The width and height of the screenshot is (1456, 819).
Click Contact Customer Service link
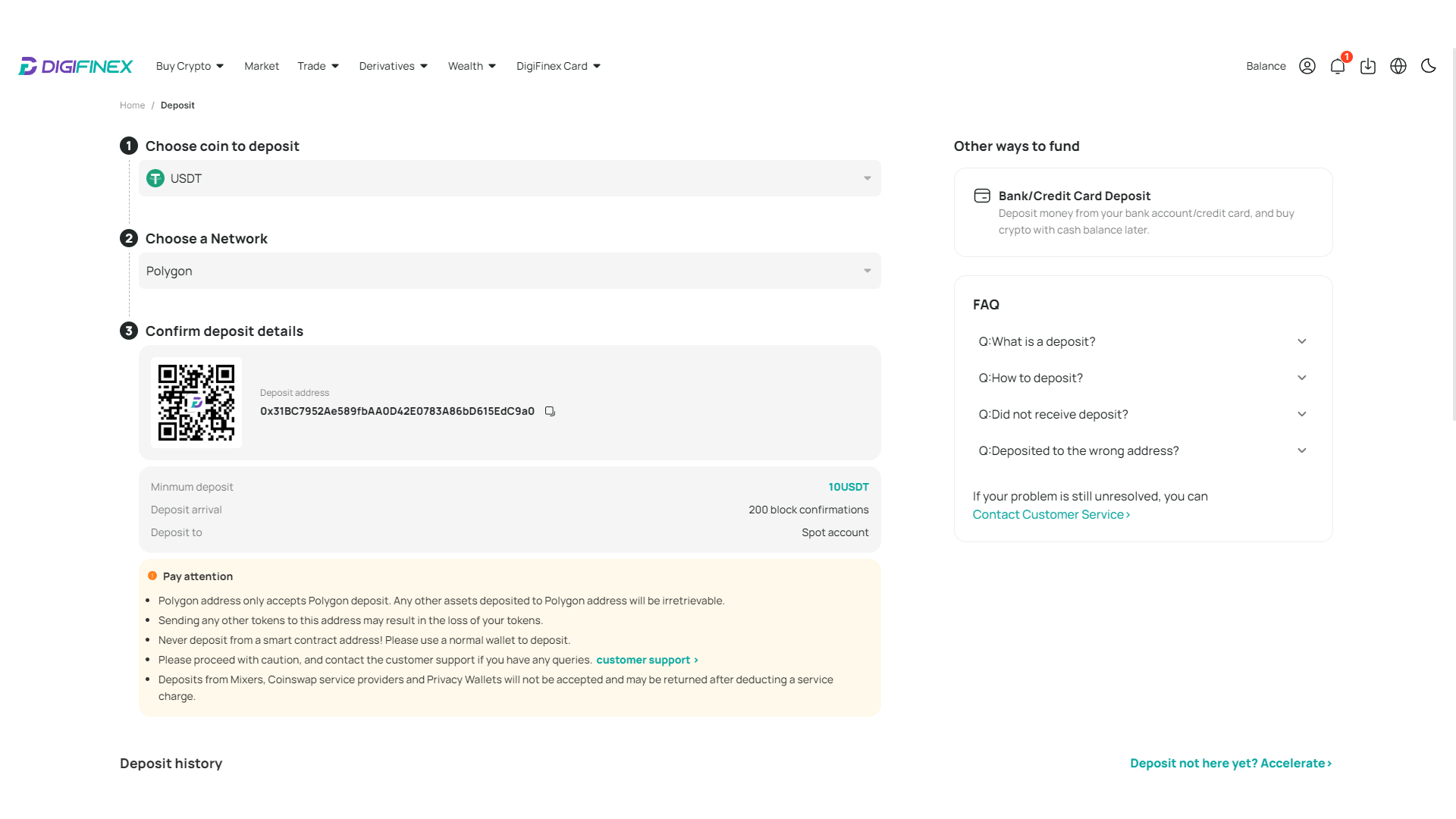[x=1052, y=514]
